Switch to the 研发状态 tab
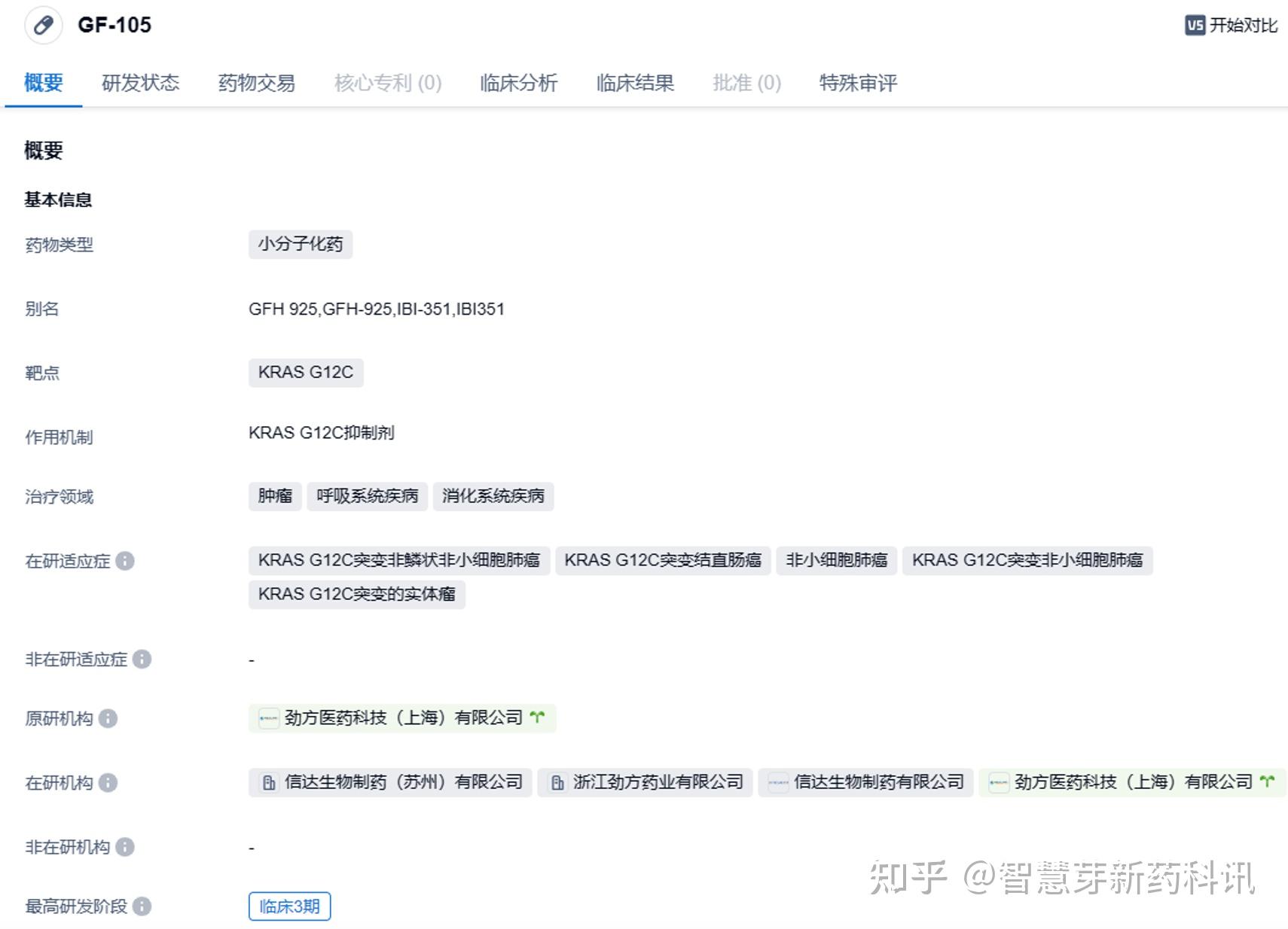The height and width of the screenshot is (929, 1288). 142,84
